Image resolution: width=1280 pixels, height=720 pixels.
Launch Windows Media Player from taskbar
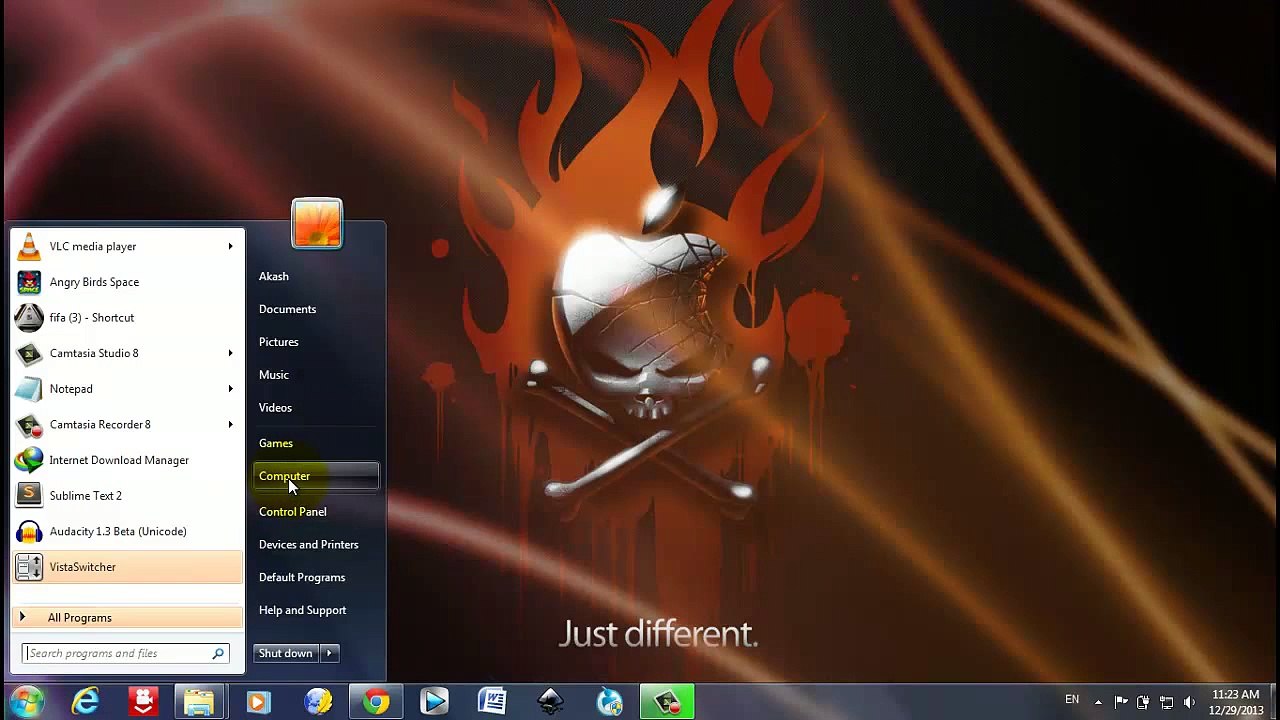(x=258, y=702)
